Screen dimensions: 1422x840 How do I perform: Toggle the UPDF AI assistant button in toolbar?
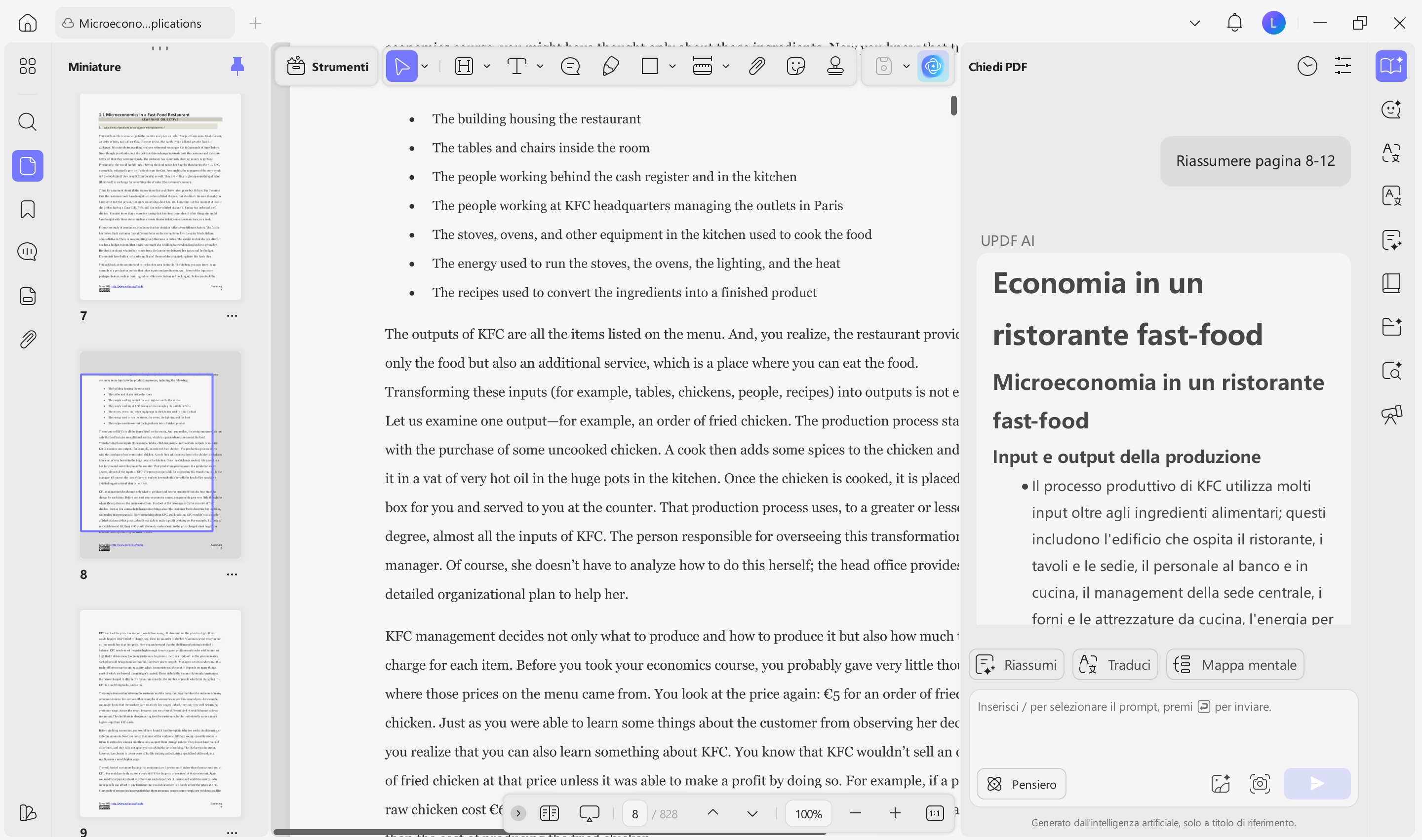(933, 66)
